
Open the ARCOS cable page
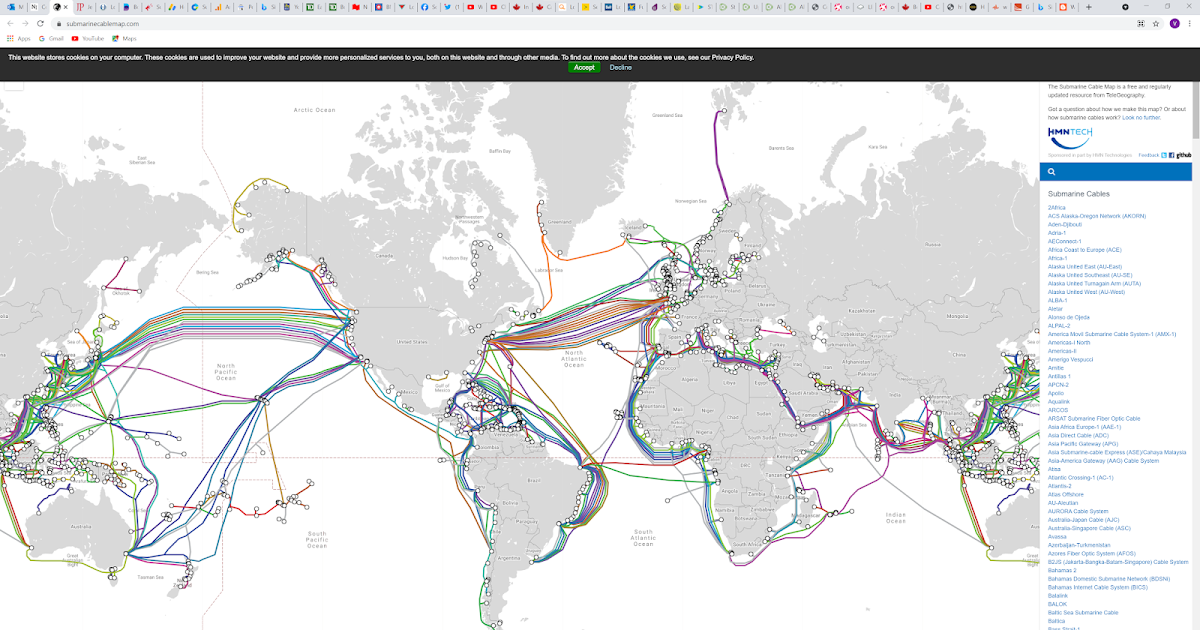click(x=1058, y=410)
